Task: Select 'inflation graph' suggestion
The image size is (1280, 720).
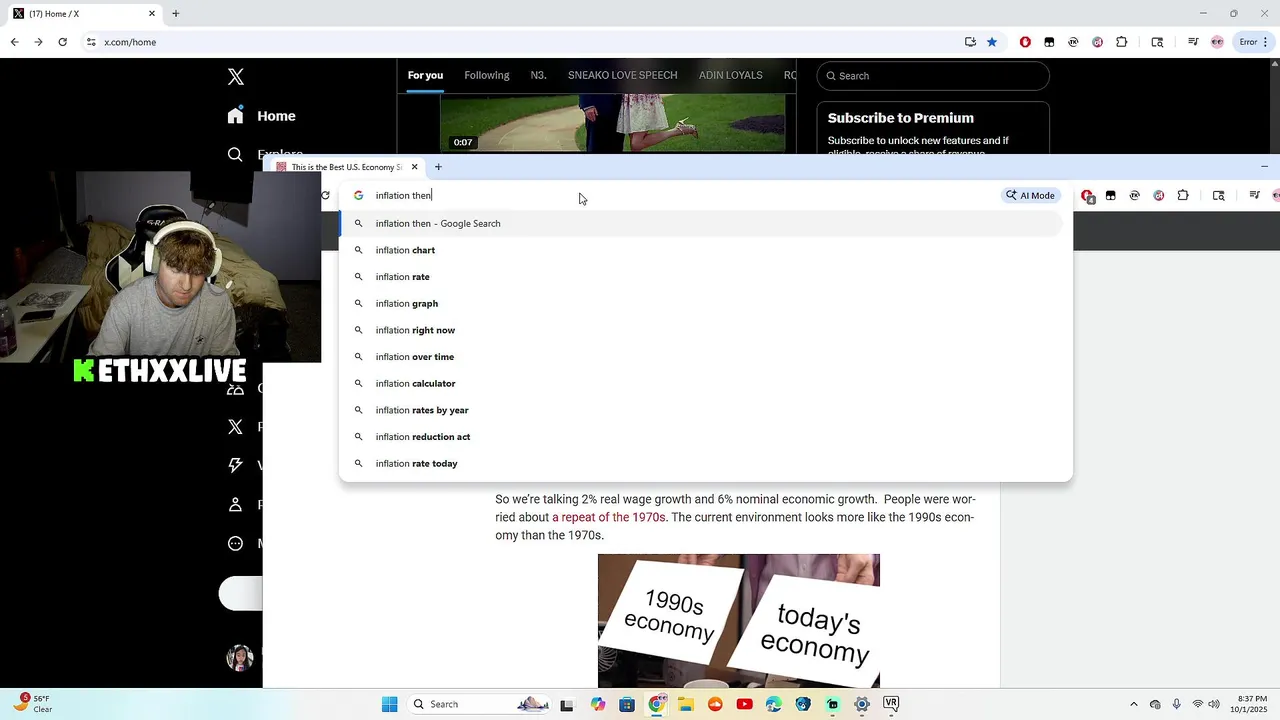Action: pos(700,303)
